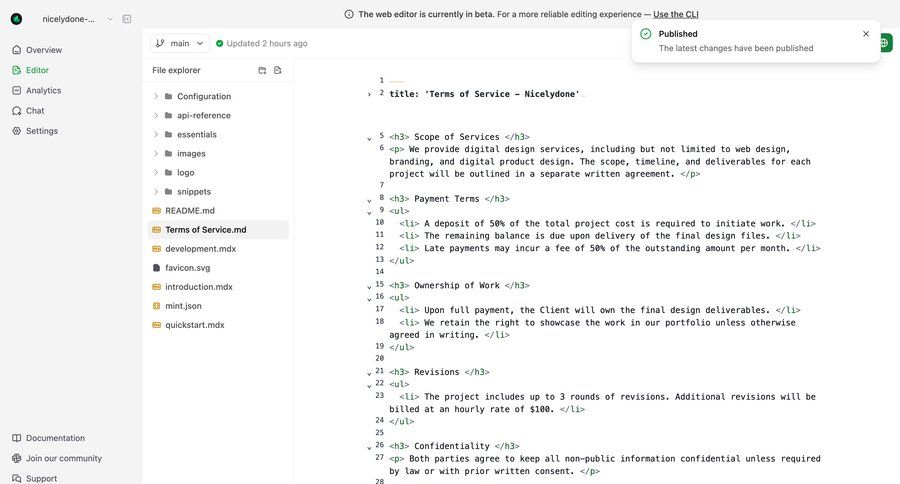This screenshot has height=484, width=900.
Task: Click the mint.json file icon
Action: click(x=156, y=306)
